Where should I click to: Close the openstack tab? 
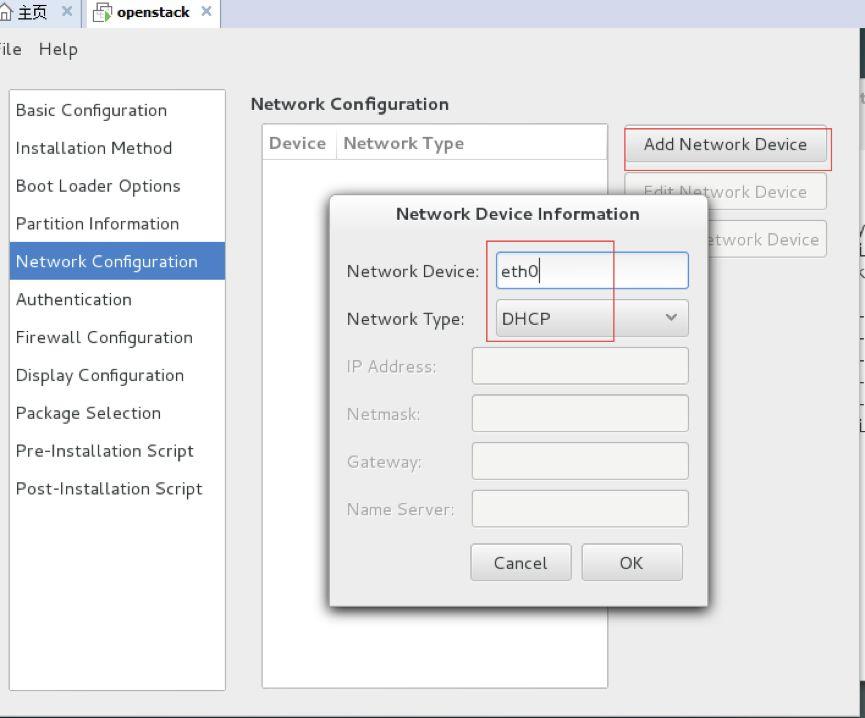point(206,12)
